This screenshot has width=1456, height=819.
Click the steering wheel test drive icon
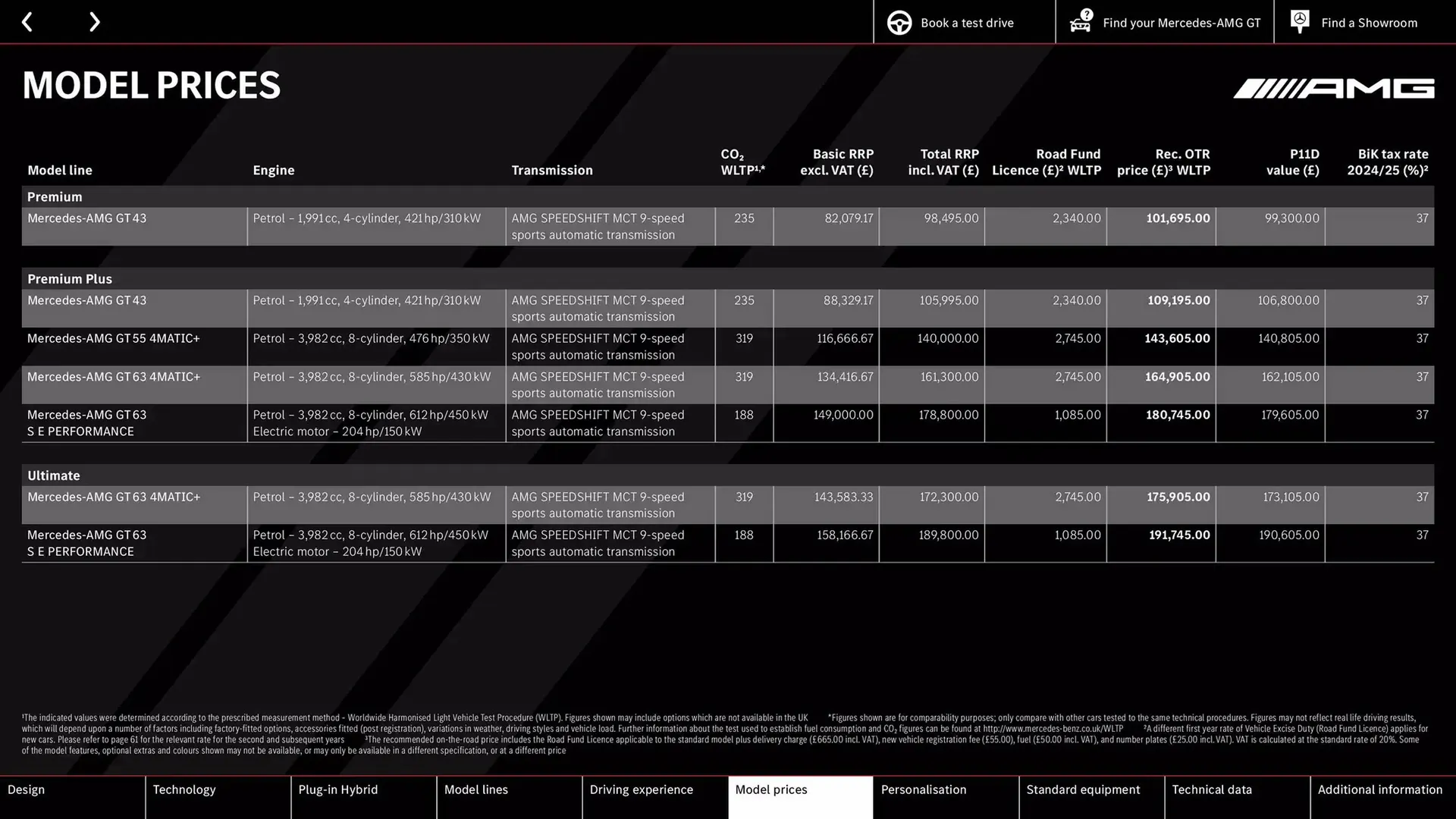(x=899, y=23)
